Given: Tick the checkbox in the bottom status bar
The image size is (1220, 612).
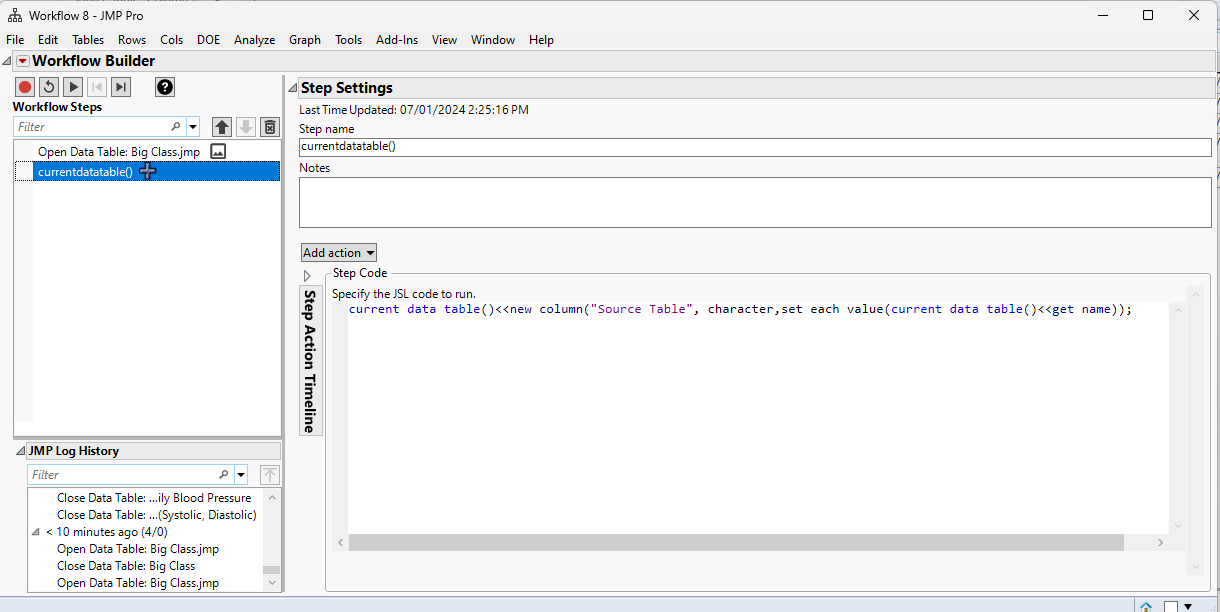Looking at the screenshot, I should coord(1171,605).
